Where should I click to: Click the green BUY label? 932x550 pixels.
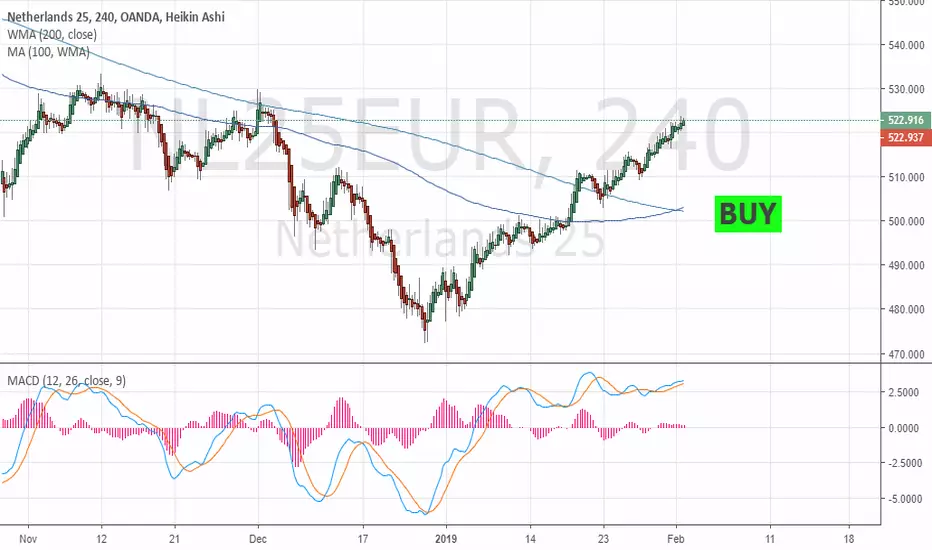tap(748, 214)
